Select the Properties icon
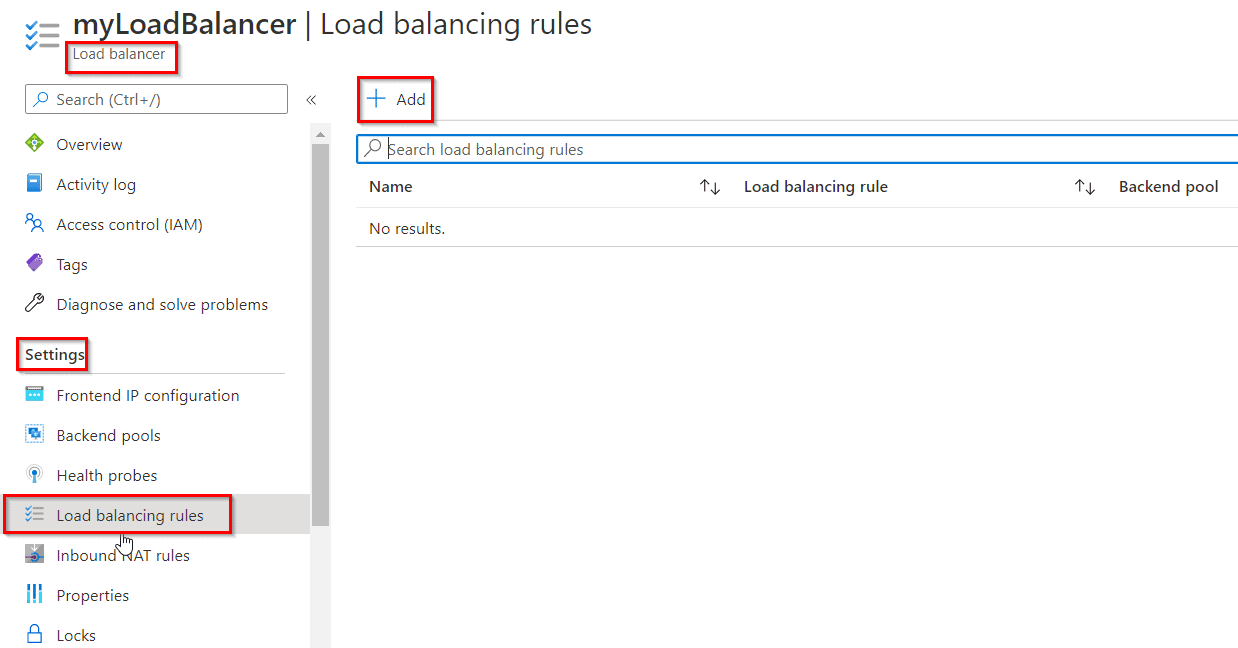The image size is (1238, 648). click(x=34, y=595)
